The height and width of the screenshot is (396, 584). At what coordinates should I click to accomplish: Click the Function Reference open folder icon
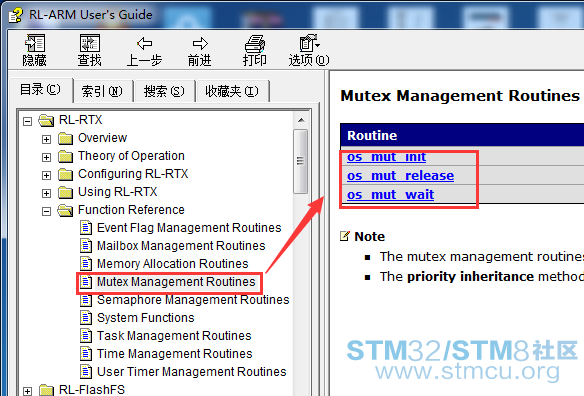click(x=65, y=210)
